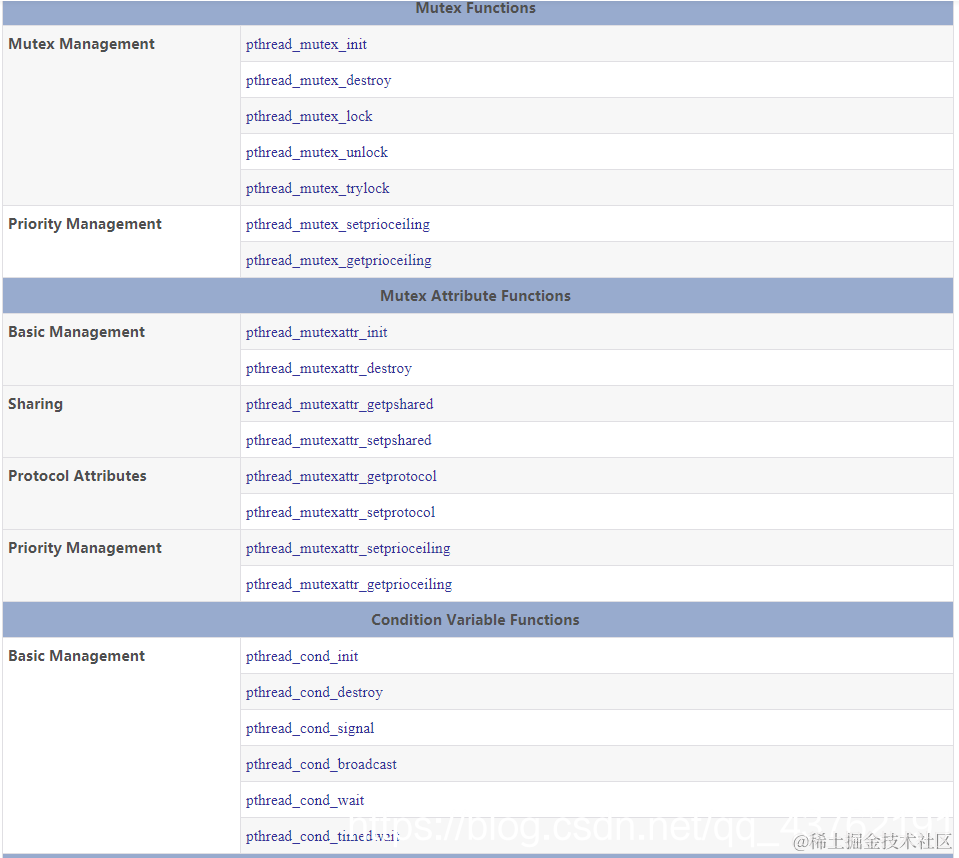Screen dimensions: 959x858
Task: Click pthread_mutex_lock function link
Action: tap(309, 116)
